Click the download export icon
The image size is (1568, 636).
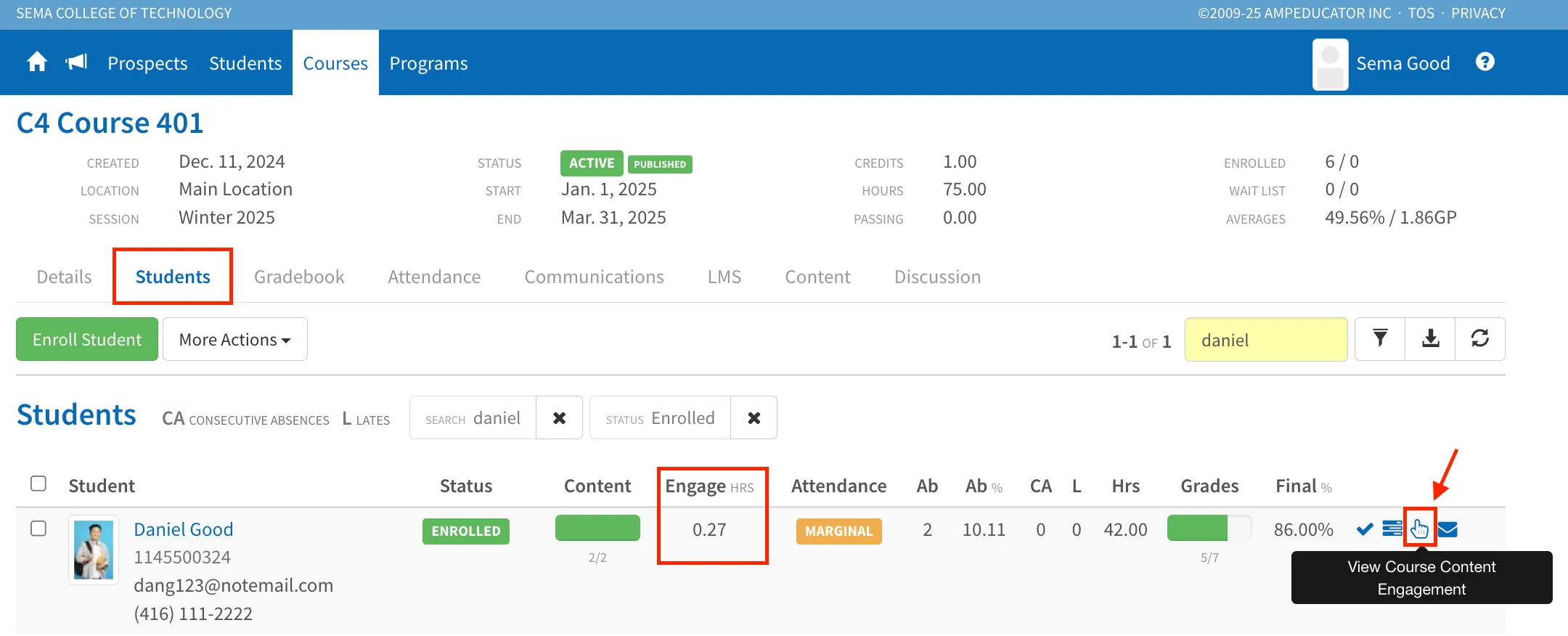(1430, 339)
